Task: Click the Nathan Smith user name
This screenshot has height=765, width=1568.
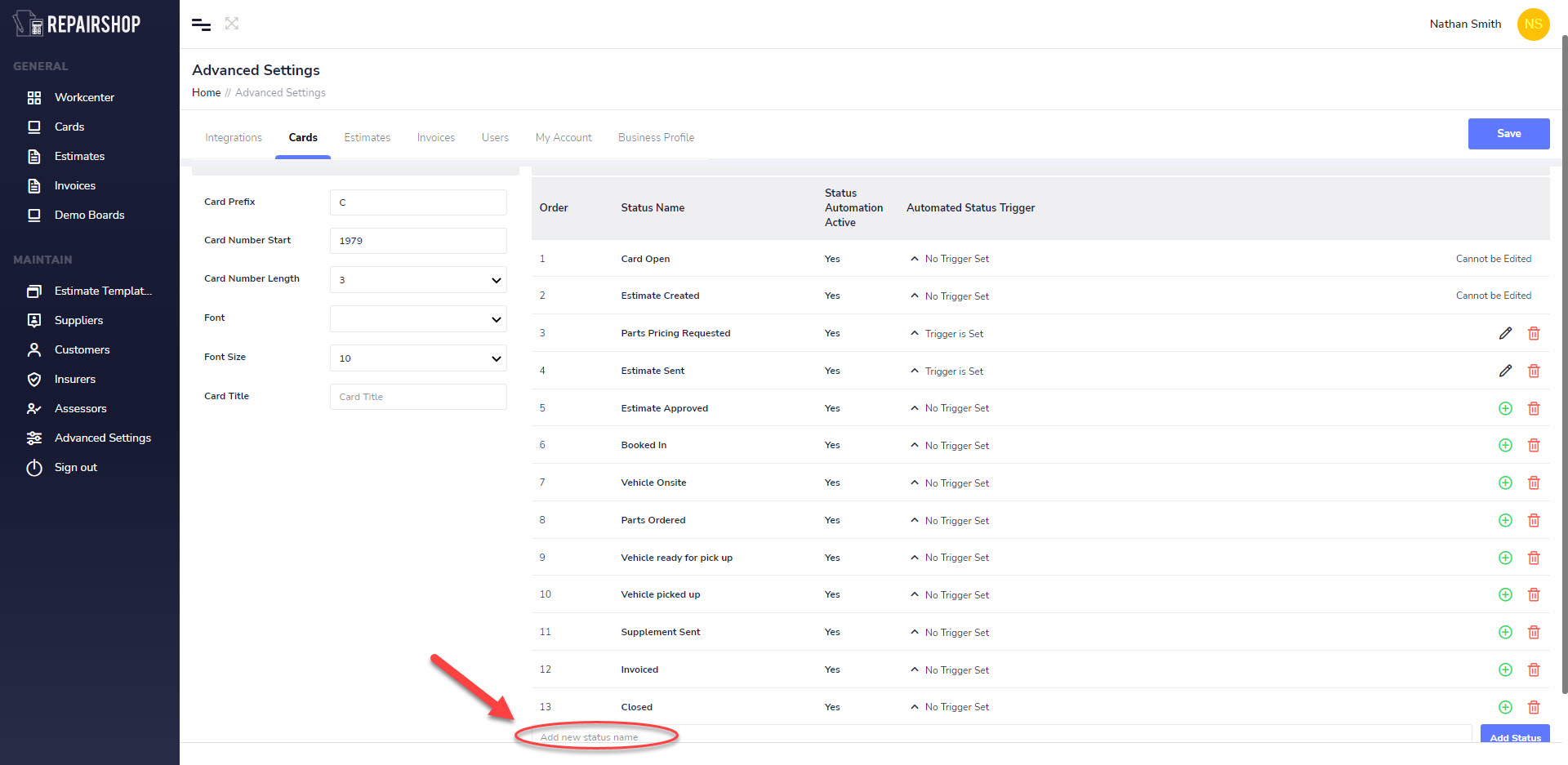Action: click(1465, 24)
